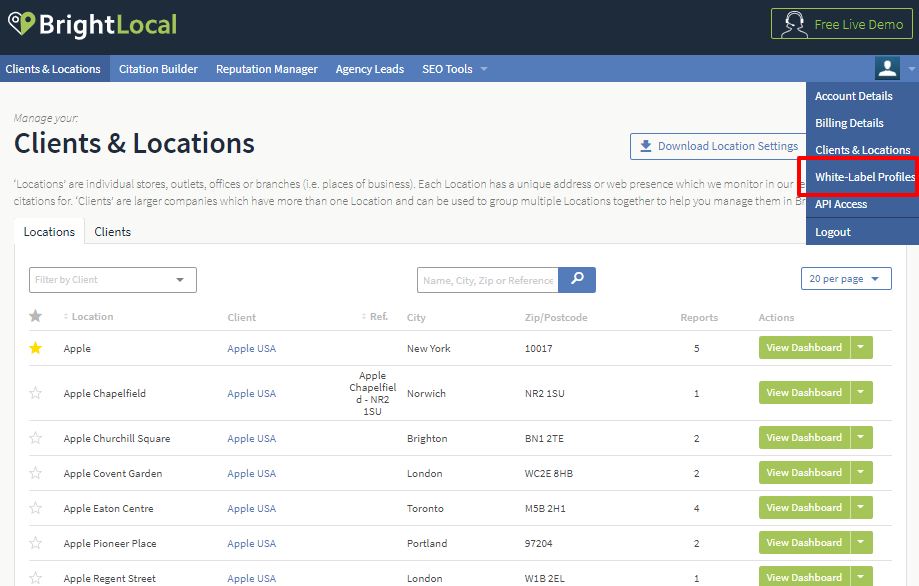Select Billing Details from user menu
The image size is (919, 586).
pos(849,123)
